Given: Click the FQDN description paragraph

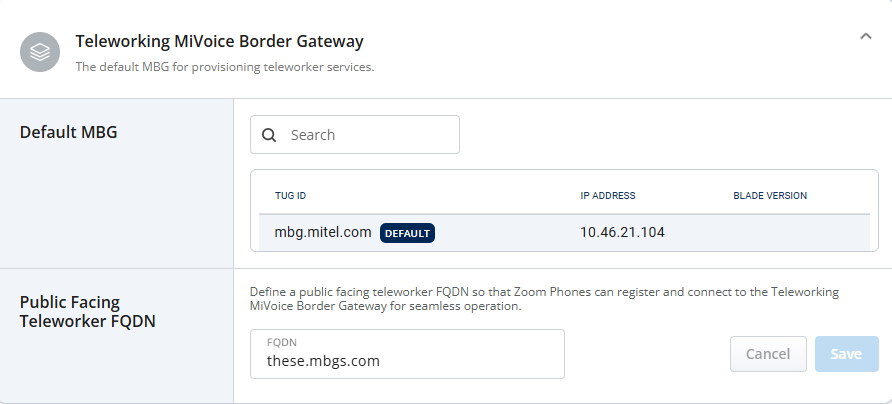Looking at the screenshot, I should [x=544, y=299].
